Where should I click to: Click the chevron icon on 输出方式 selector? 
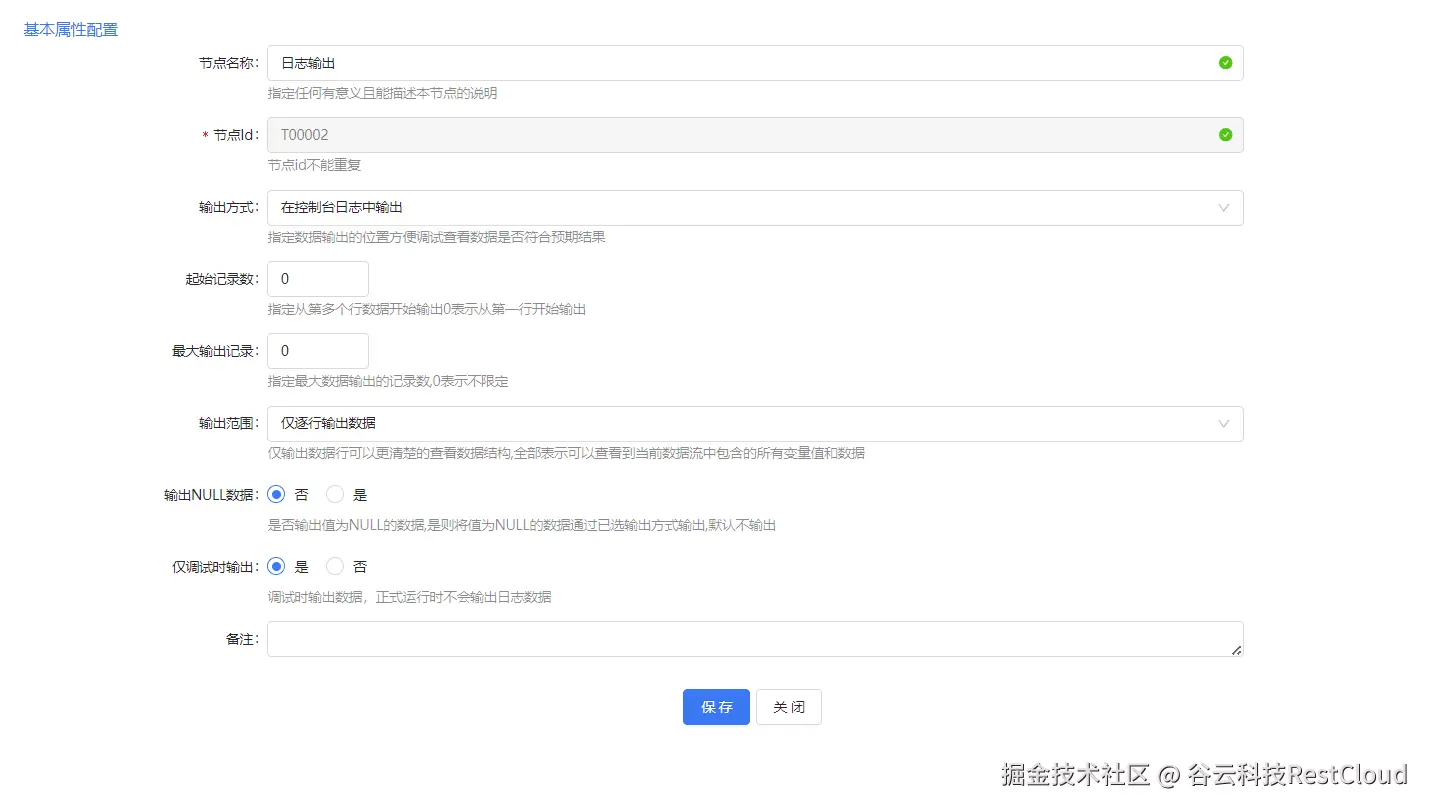pyautogui.click(x=1223, y=207)
